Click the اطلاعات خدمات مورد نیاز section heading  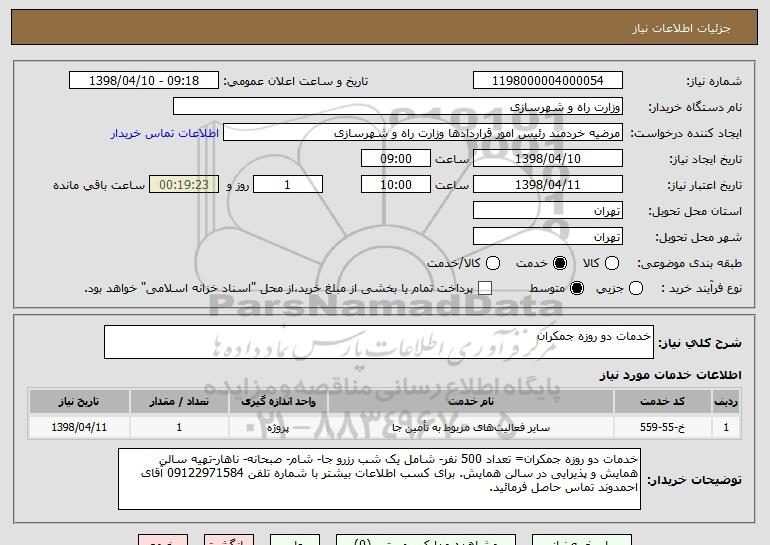pyautogui.click(x=670, y=375)
